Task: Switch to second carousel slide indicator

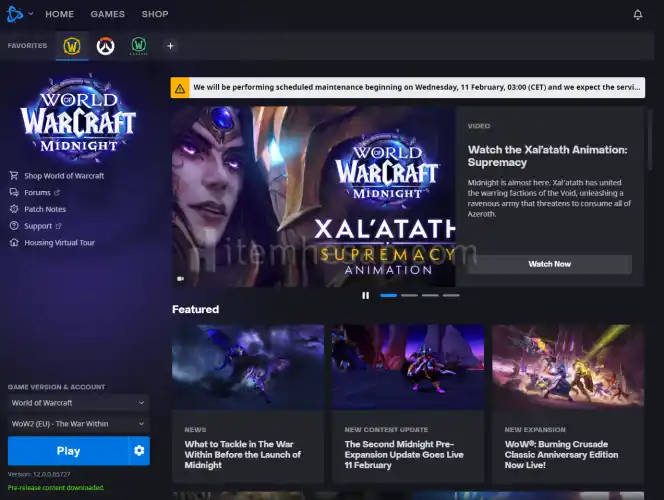Action: click(x=409, y=295)
